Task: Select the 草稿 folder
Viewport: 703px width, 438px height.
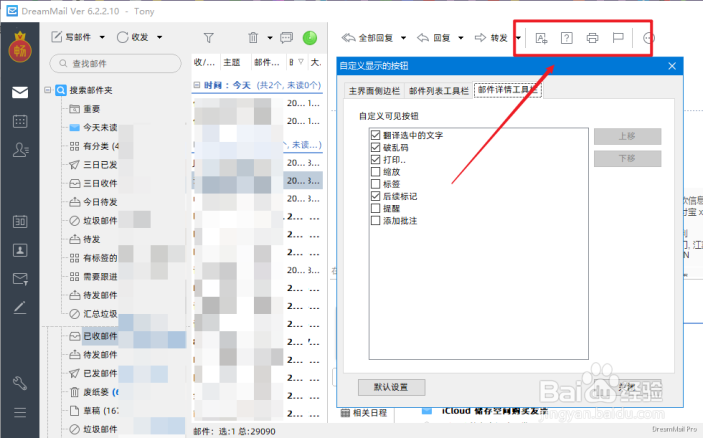Action: (x=93, y=411)
